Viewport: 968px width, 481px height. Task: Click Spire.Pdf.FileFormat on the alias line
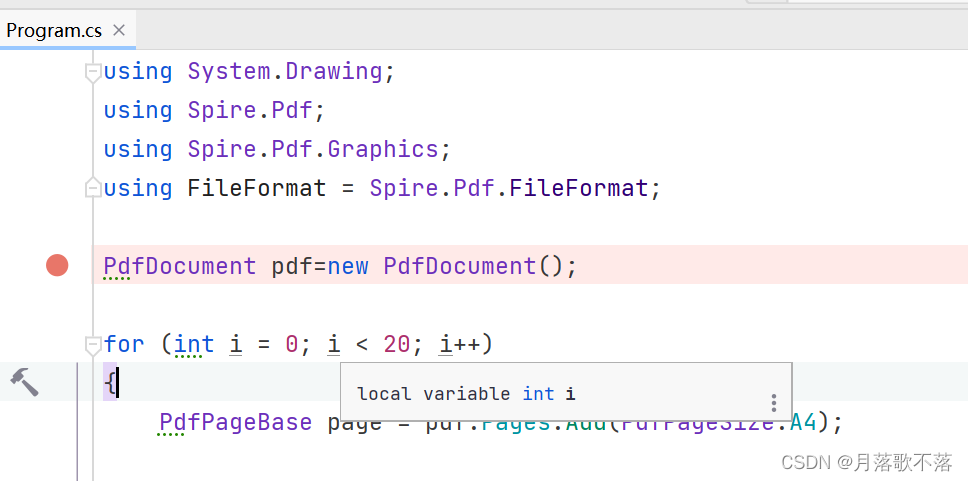tap(509, 188)
